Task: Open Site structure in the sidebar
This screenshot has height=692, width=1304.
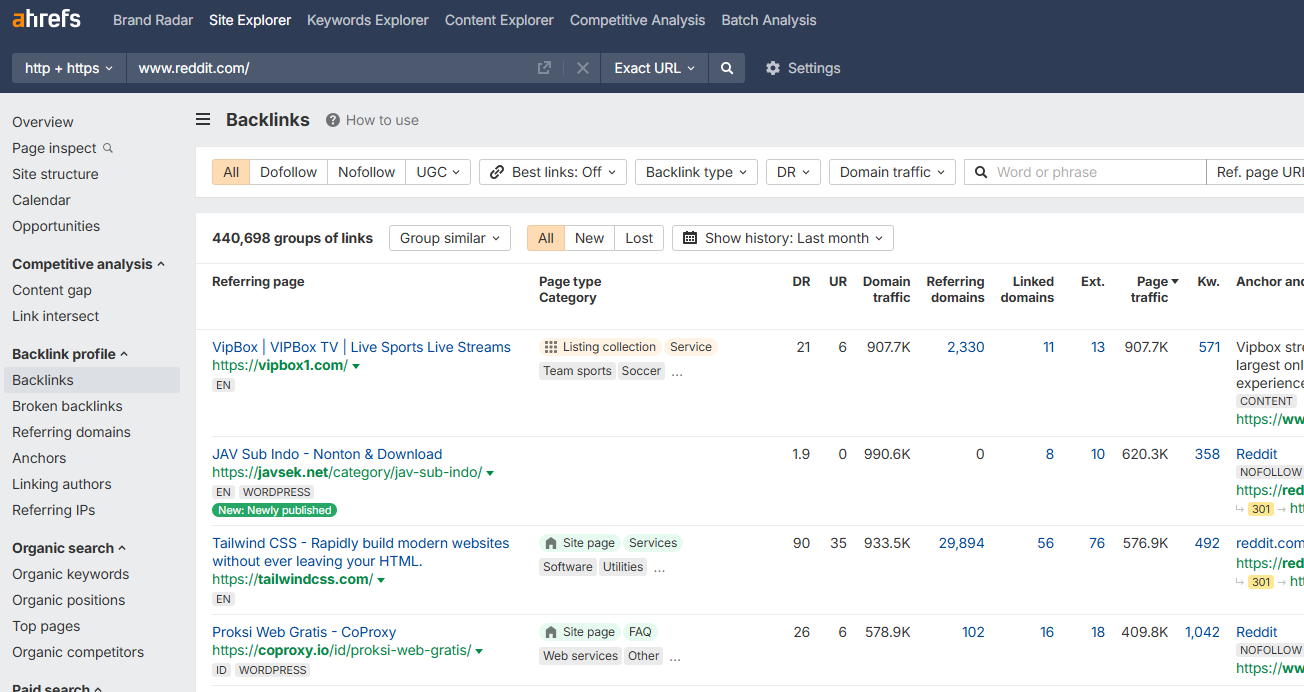Action: [55, 174]
